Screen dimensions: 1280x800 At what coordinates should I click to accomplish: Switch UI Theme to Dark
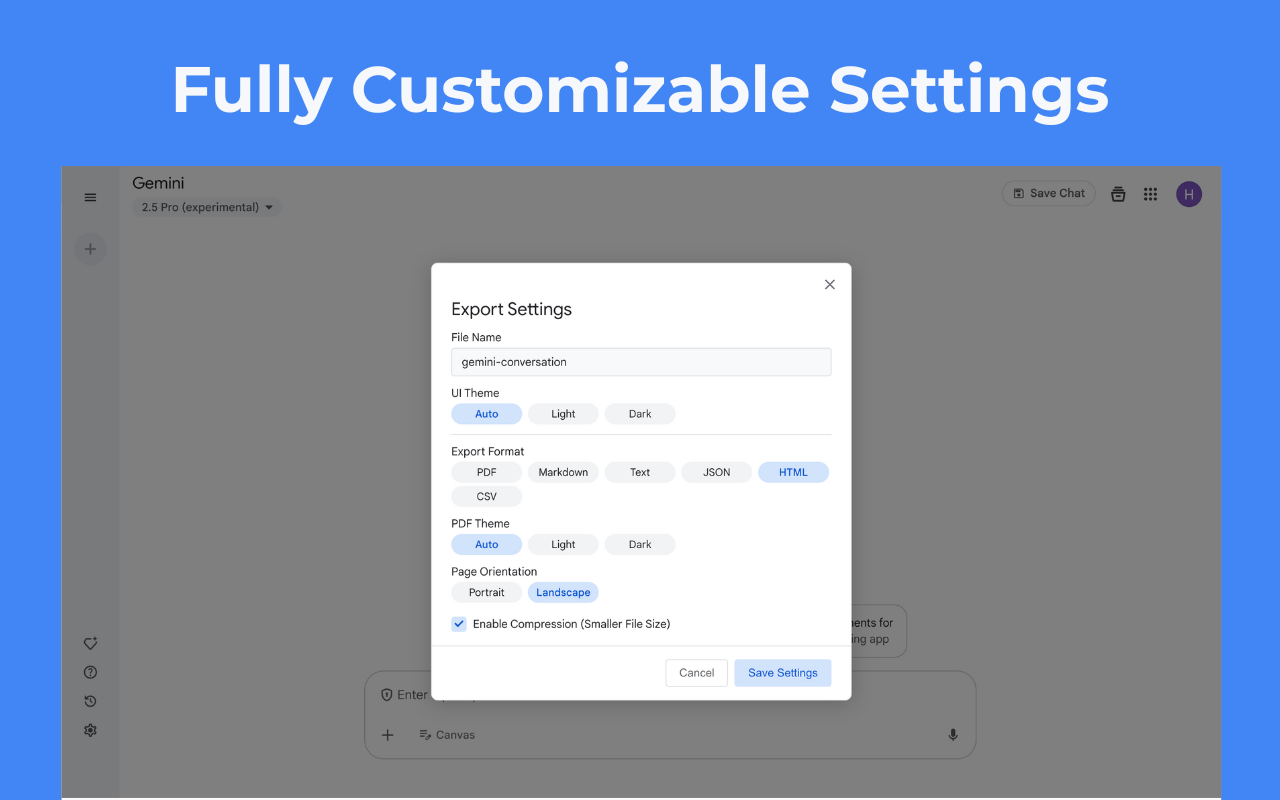click(639, 413)
